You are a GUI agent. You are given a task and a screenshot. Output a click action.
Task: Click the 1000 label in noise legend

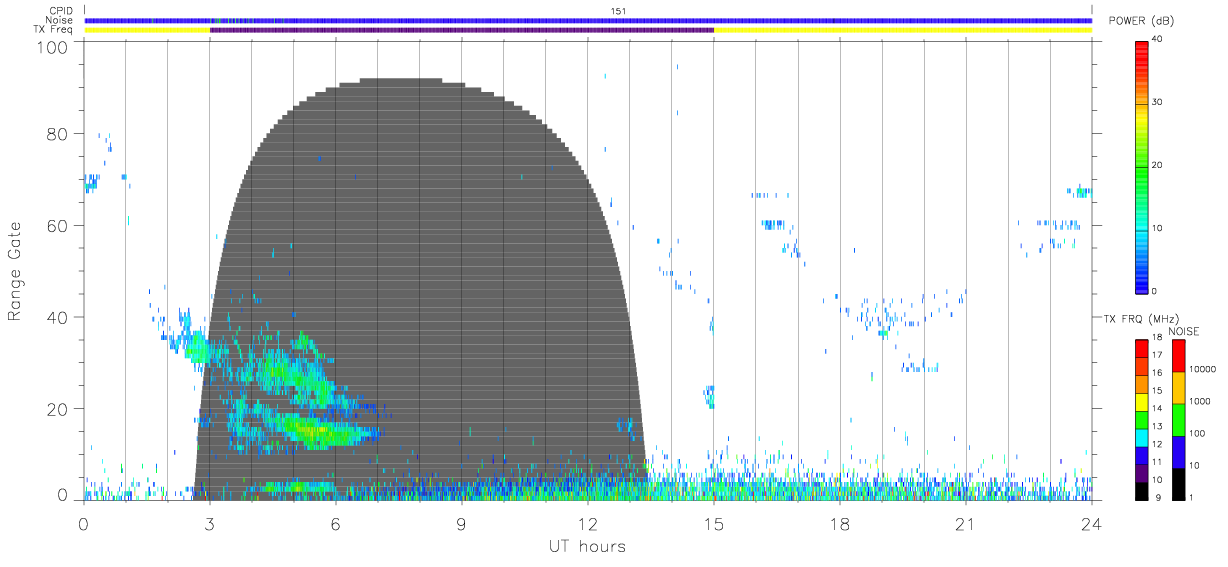click(1201, 400)
